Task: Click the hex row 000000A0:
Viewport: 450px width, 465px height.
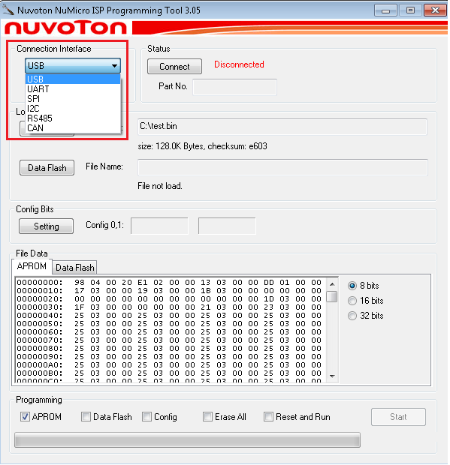Action: [x=169, y=365]
